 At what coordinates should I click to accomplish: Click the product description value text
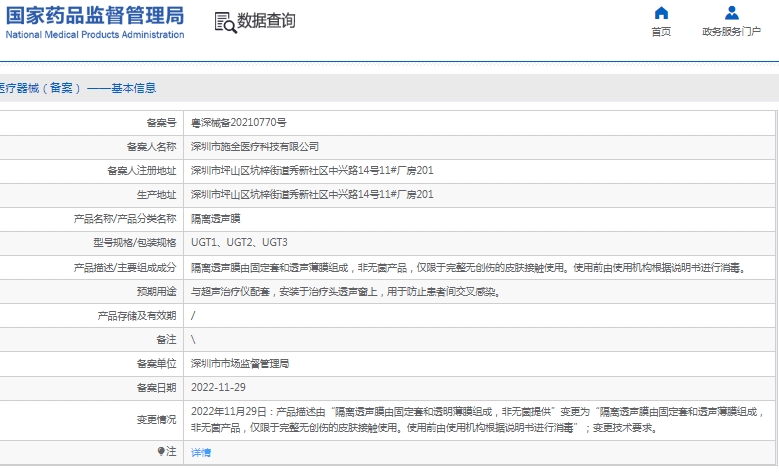point(469,268)
